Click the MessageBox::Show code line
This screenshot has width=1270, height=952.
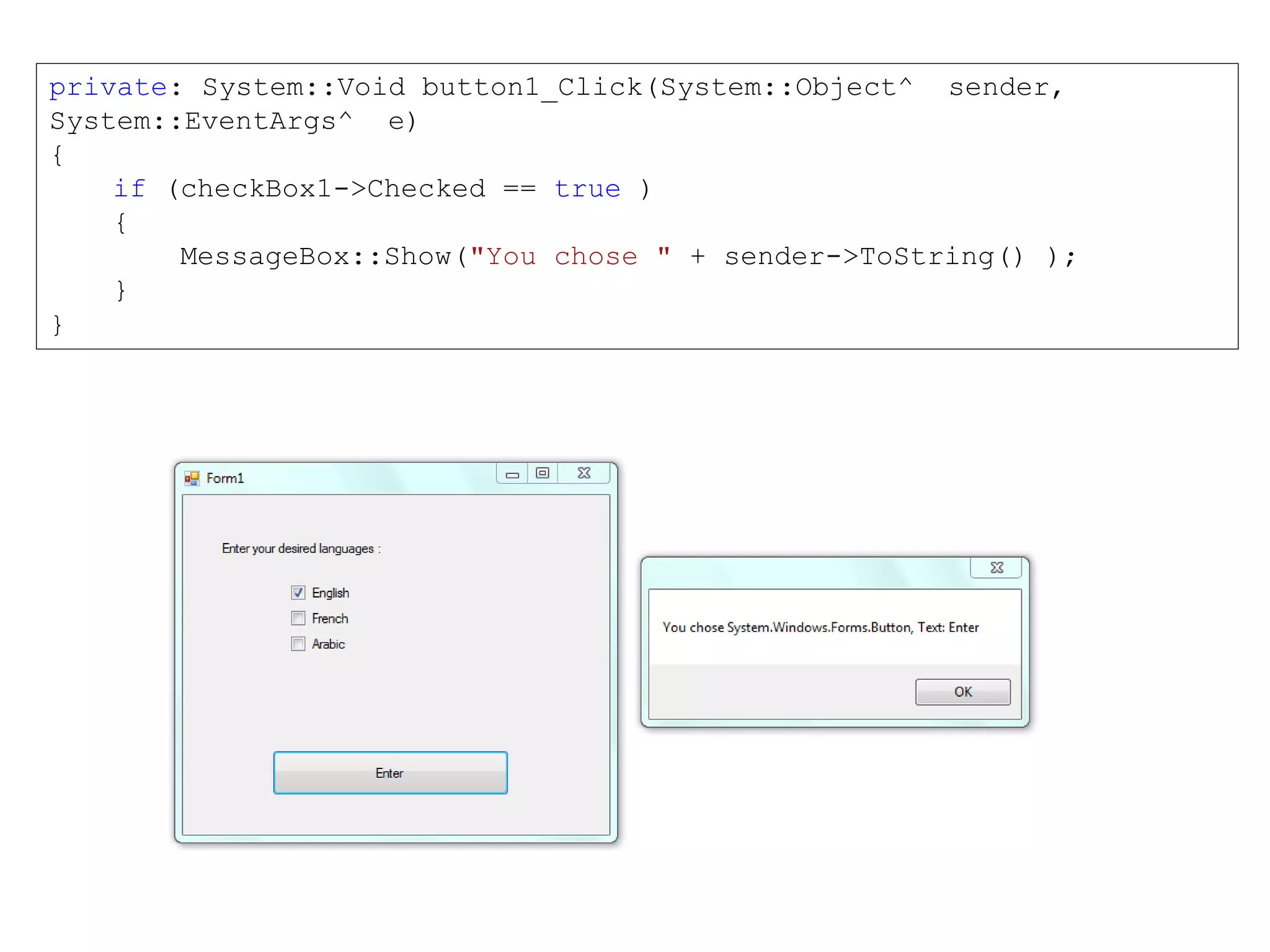(x=628, y=257)
